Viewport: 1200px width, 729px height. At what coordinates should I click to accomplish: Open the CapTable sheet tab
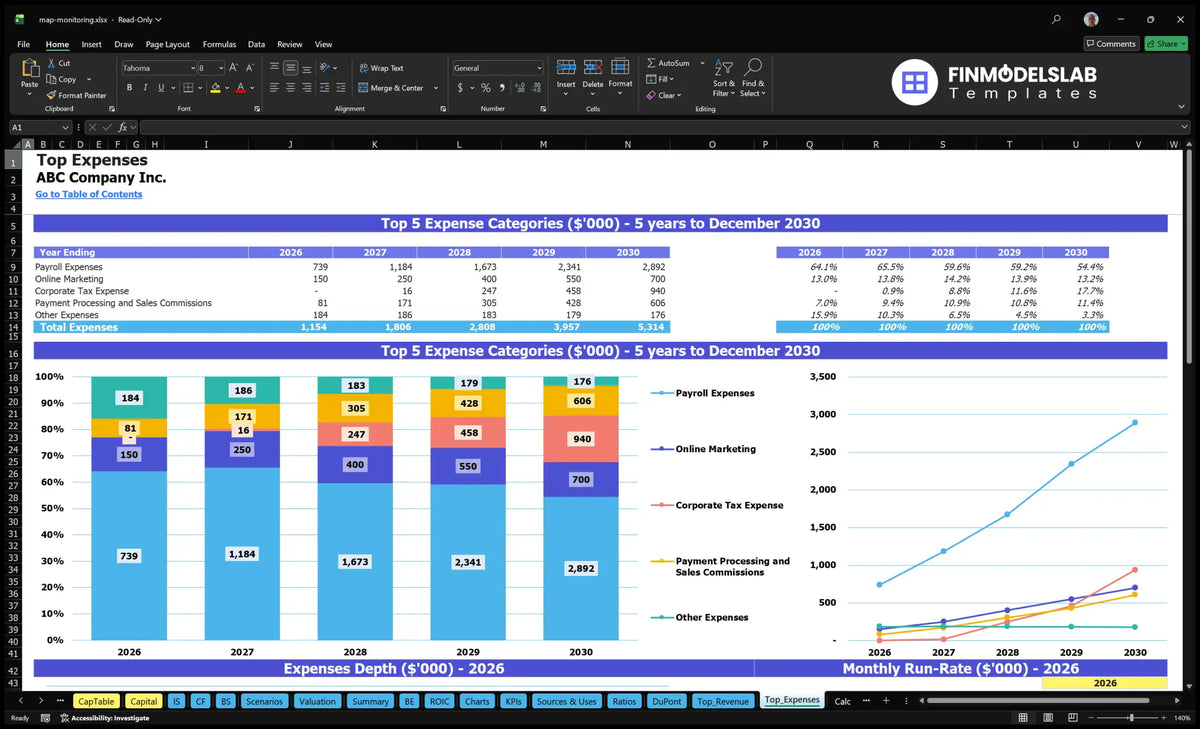(x=96, y=701)
